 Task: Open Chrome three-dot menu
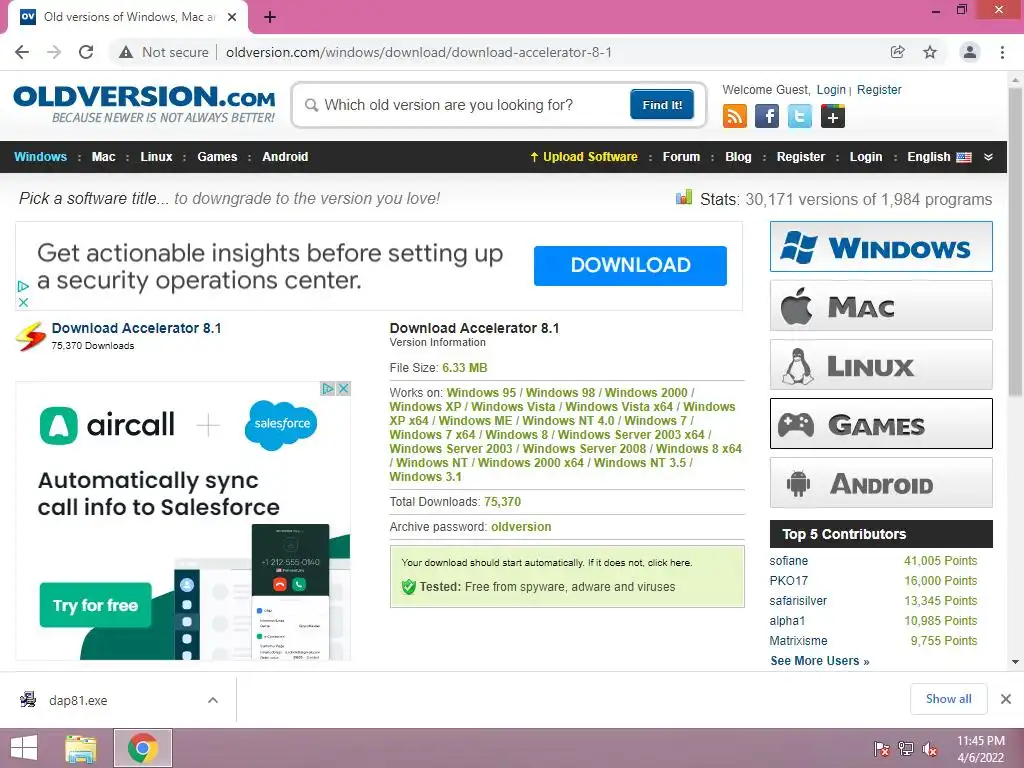(x=1002, y=52)
